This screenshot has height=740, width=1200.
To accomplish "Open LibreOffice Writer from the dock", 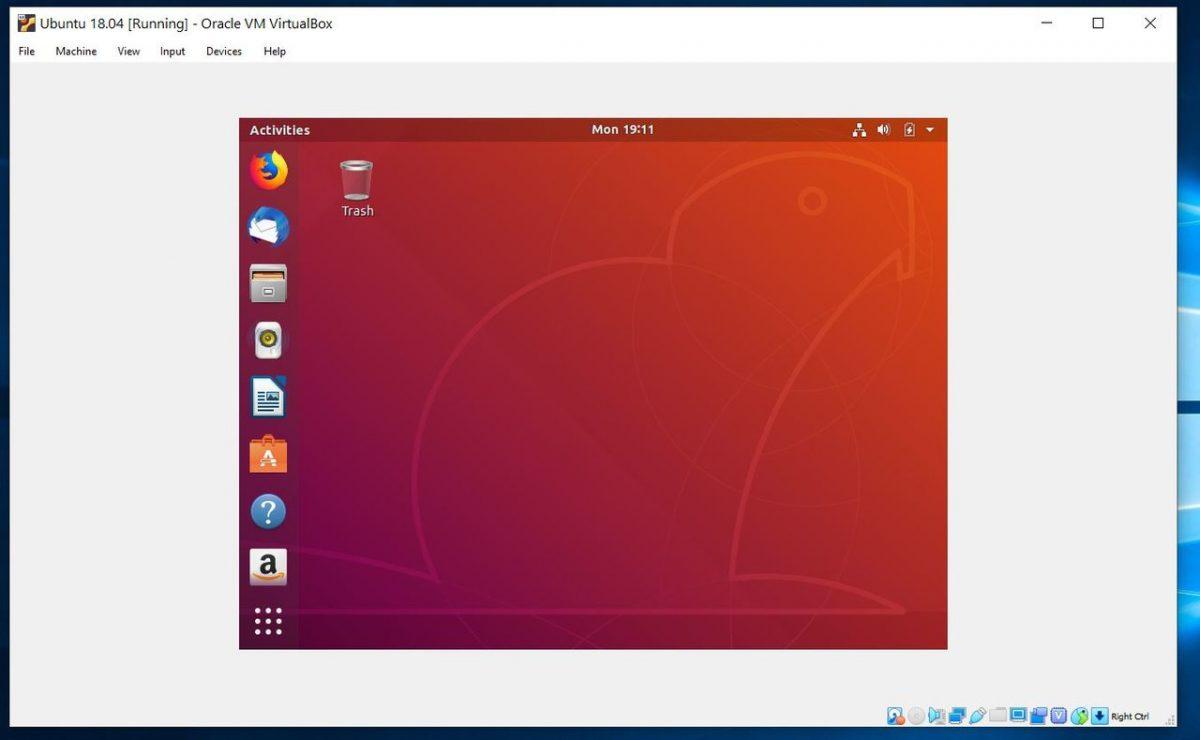I will pyautogui.click(x=268, y=397).
